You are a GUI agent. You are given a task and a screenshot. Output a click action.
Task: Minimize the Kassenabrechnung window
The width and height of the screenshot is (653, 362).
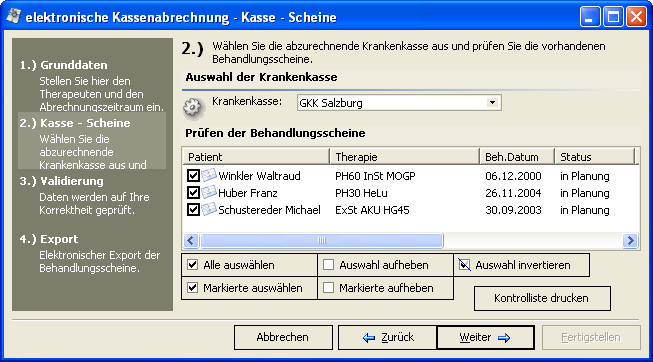tap(590, 17)
